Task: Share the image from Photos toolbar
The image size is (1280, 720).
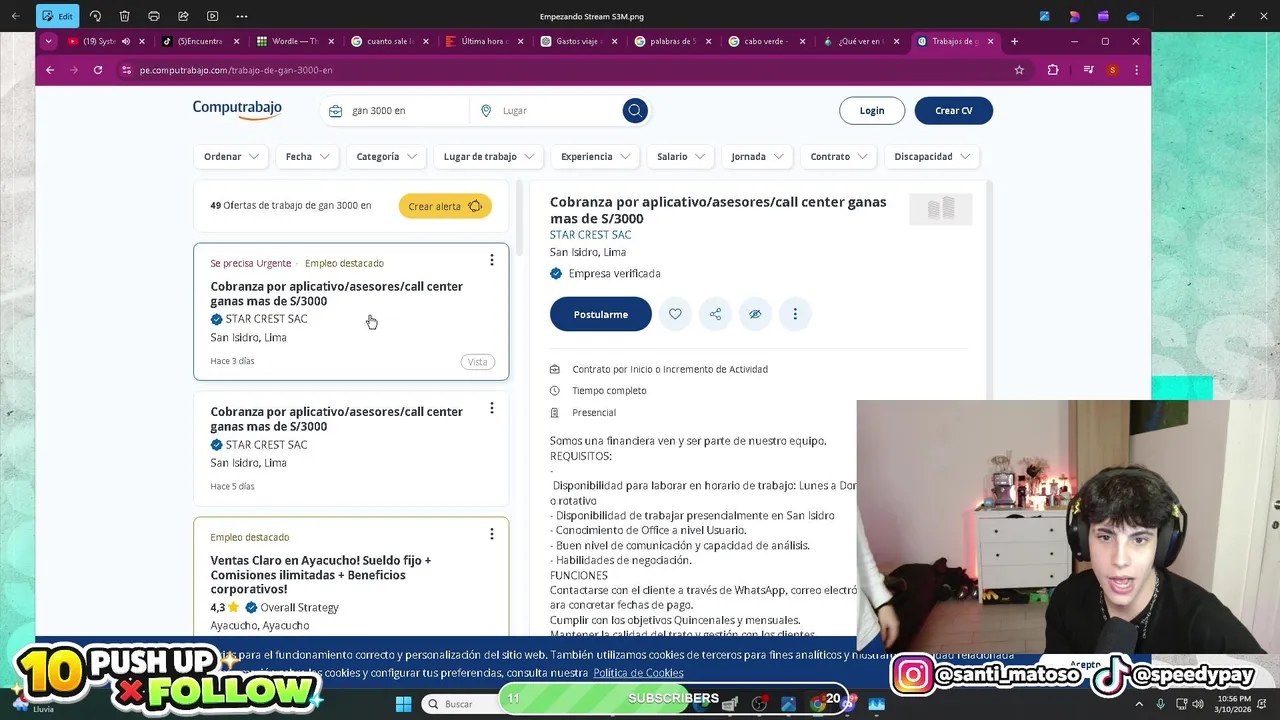Action: 183,16
